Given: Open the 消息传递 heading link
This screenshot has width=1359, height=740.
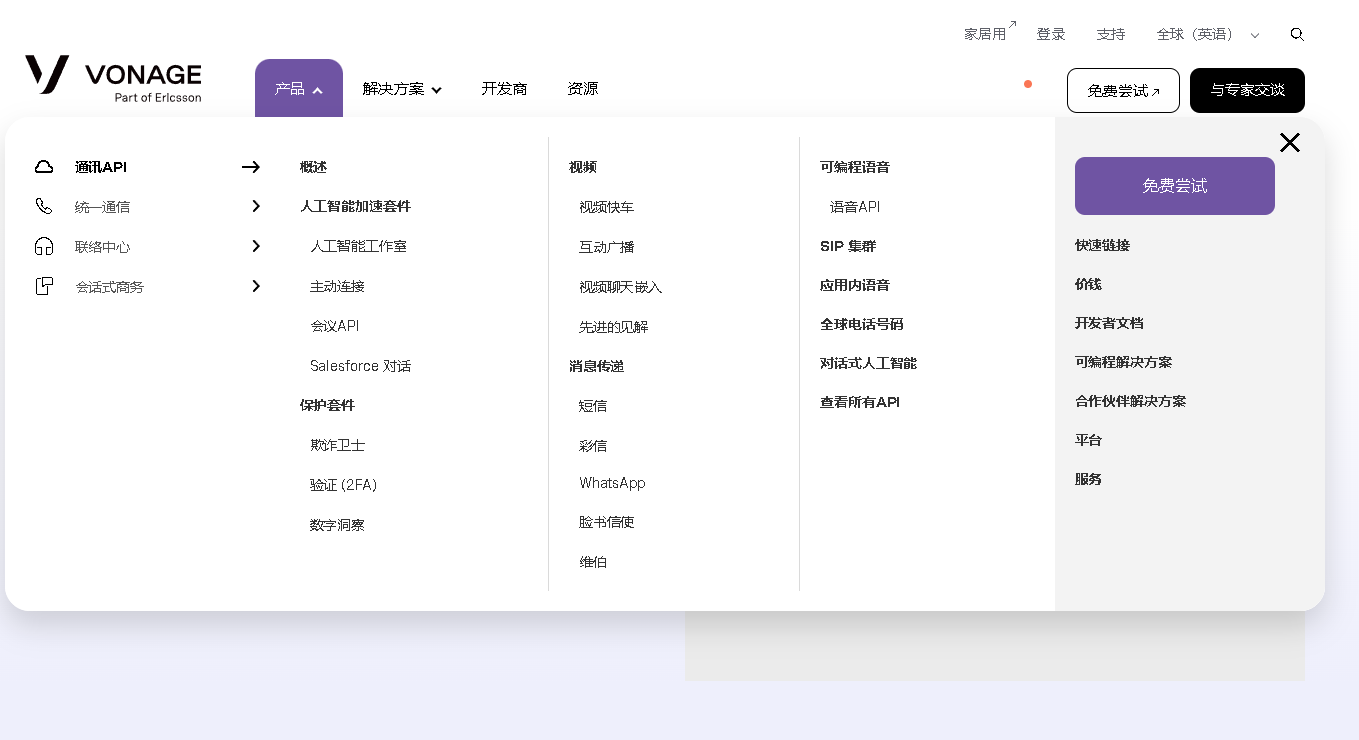Looking at the screenshot, I should click(x=596, y=366).
